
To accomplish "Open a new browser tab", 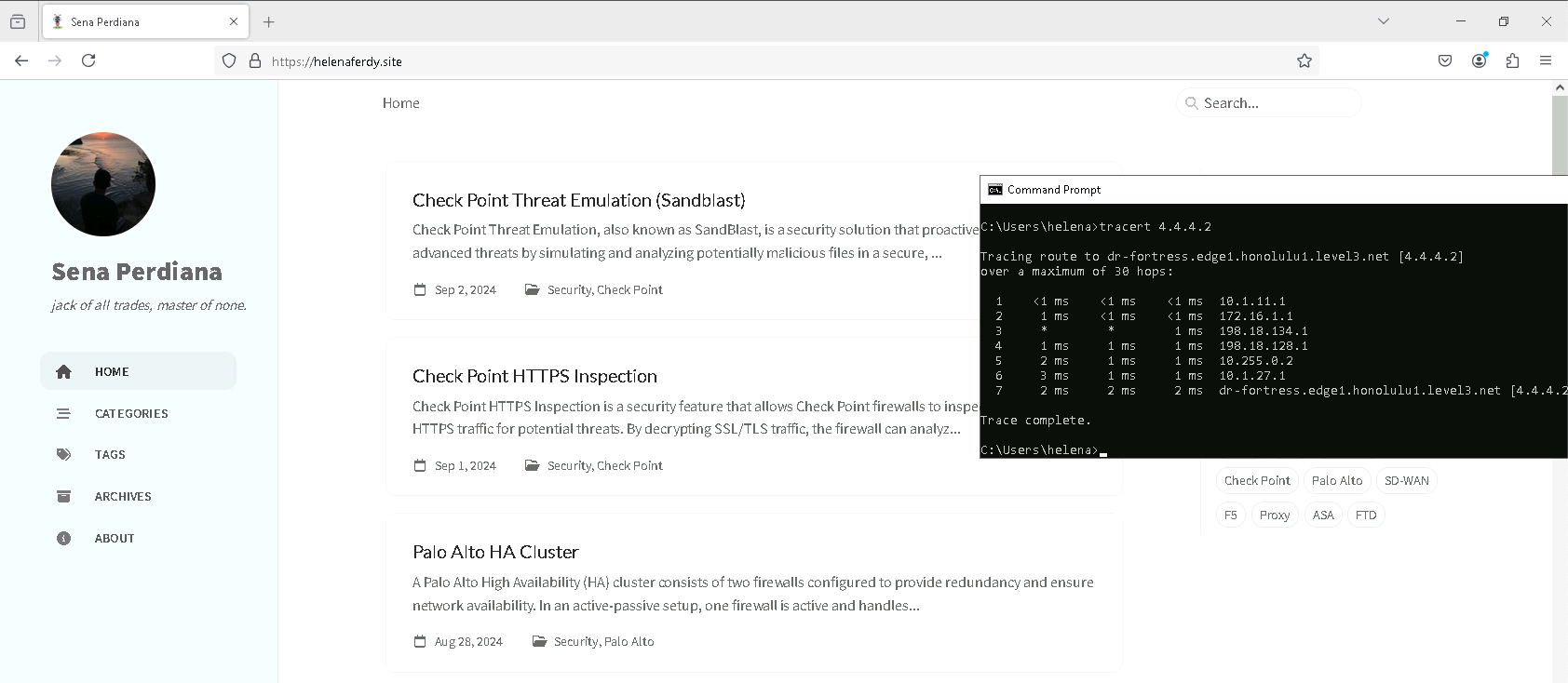I will tap(269, 21).
